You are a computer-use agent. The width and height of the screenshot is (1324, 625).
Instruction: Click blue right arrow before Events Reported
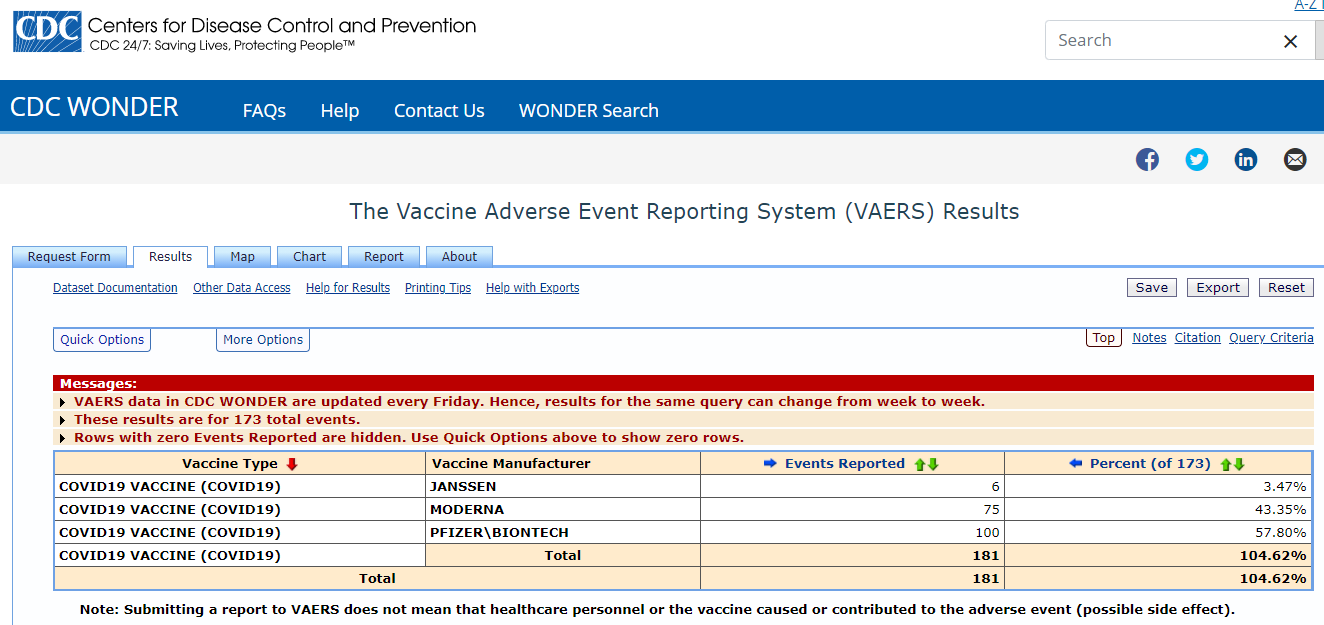(x=770, y=464)
